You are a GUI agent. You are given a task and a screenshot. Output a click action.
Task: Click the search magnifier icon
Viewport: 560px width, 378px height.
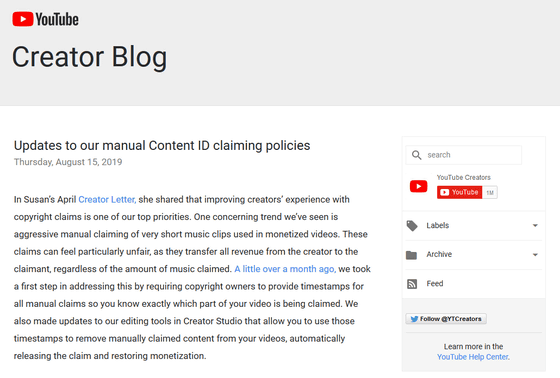click(416, 155)
